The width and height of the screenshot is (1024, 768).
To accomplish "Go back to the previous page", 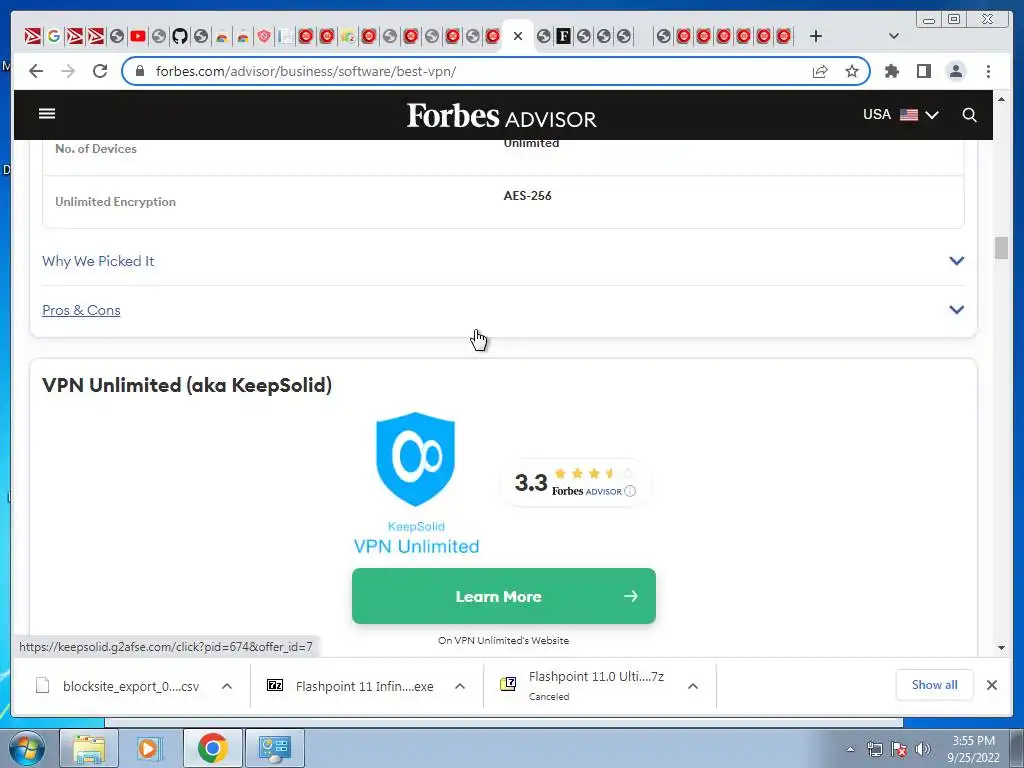I will (36, 71).
